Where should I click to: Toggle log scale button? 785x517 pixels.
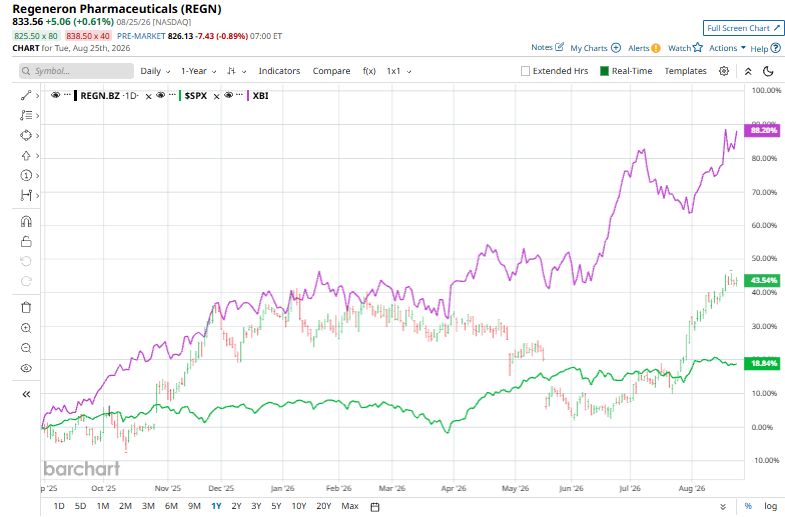pyautogui.click(x=770, y=506)
